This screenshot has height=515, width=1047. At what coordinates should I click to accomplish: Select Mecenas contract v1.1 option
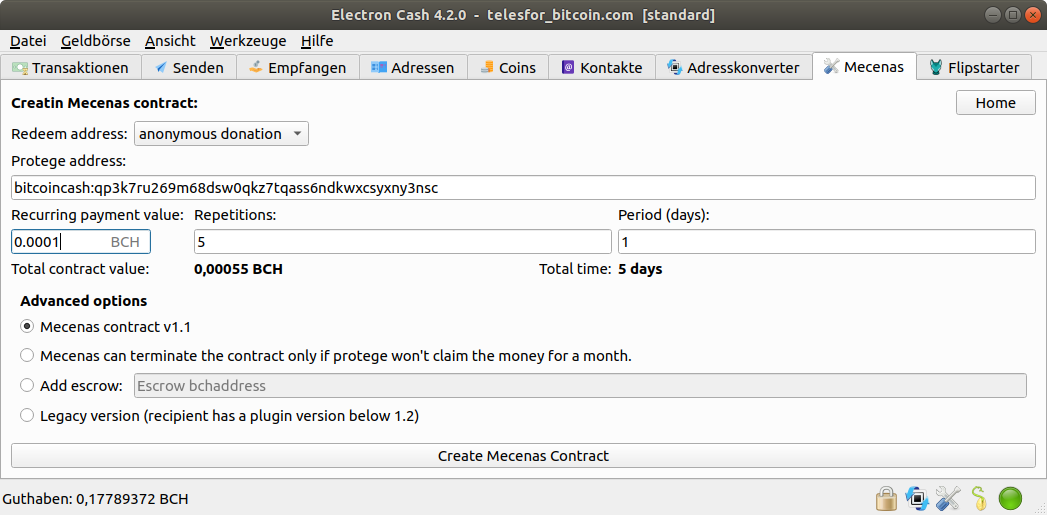pos(27,327)
